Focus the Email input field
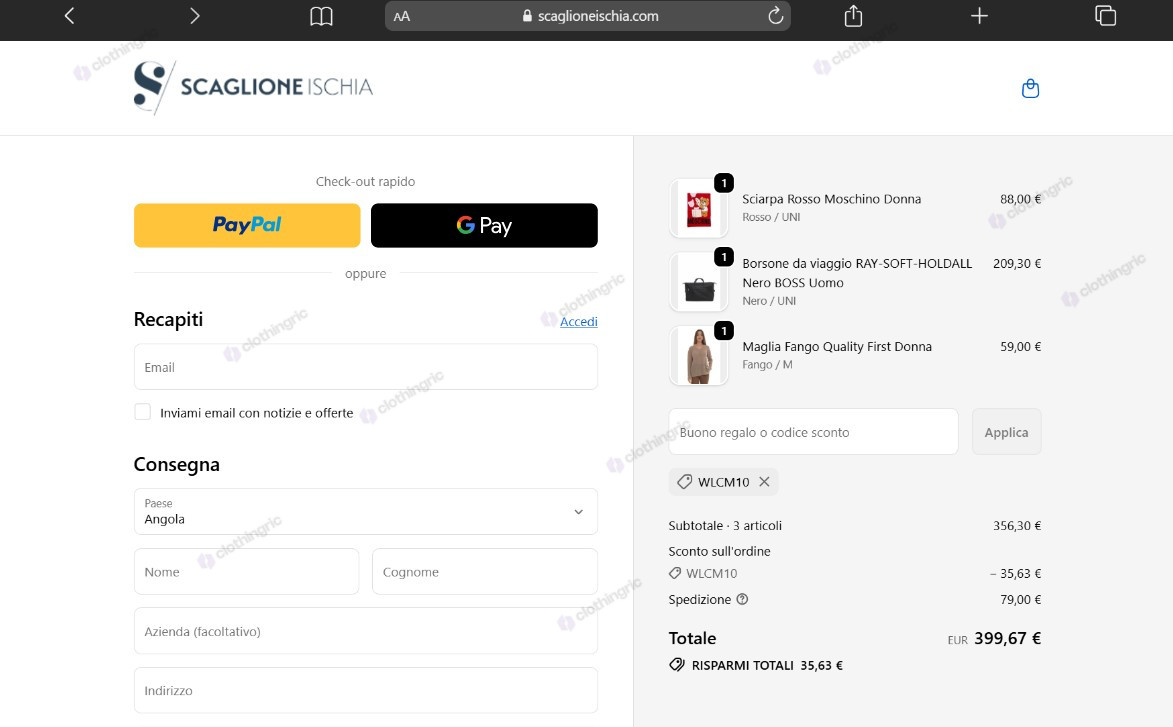 pos(366,366)
